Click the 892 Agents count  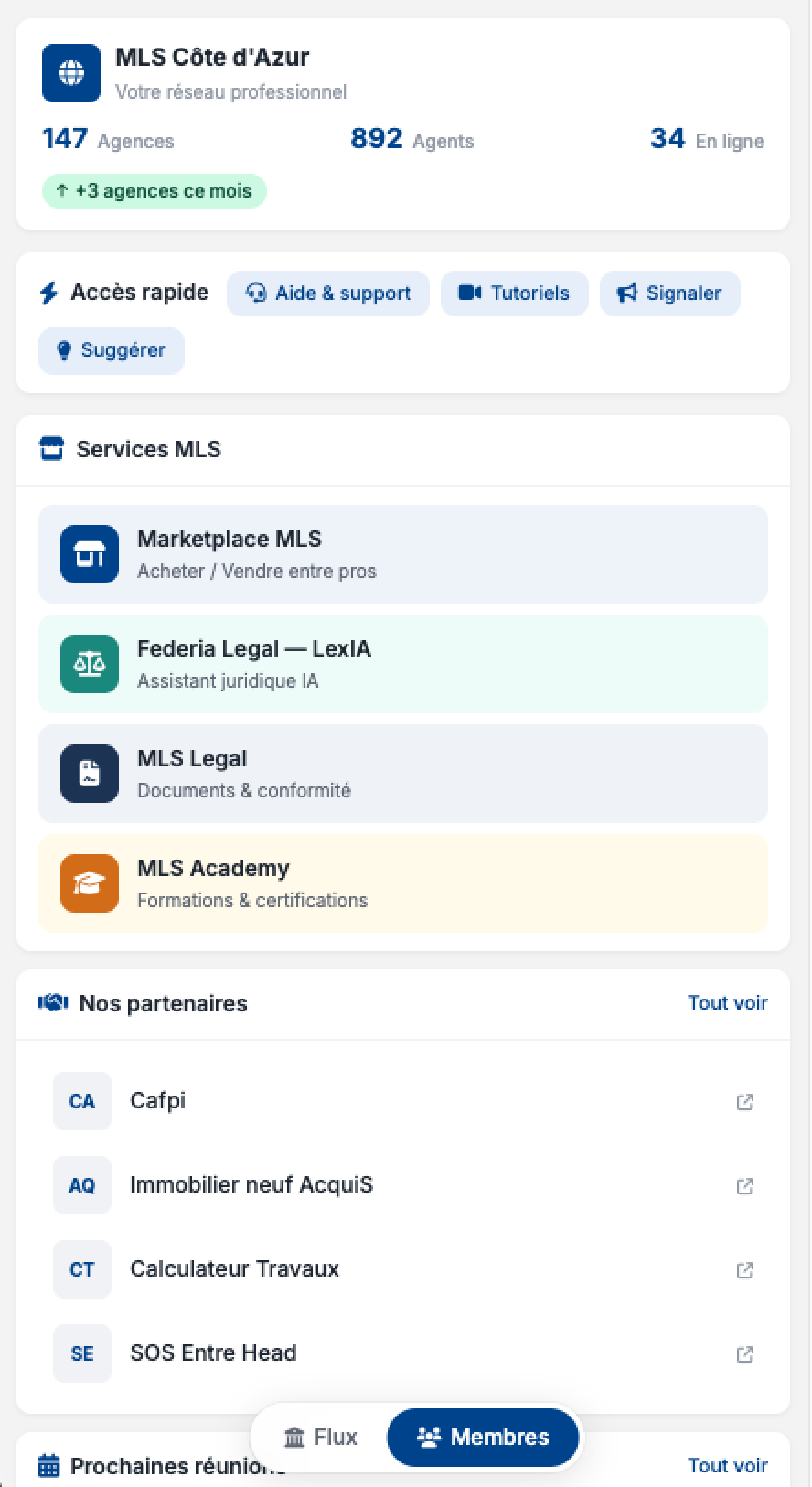tap(412, 139)
